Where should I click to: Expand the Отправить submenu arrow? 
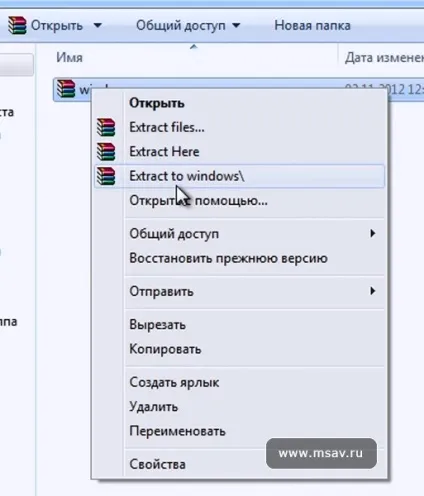[373, 291]
